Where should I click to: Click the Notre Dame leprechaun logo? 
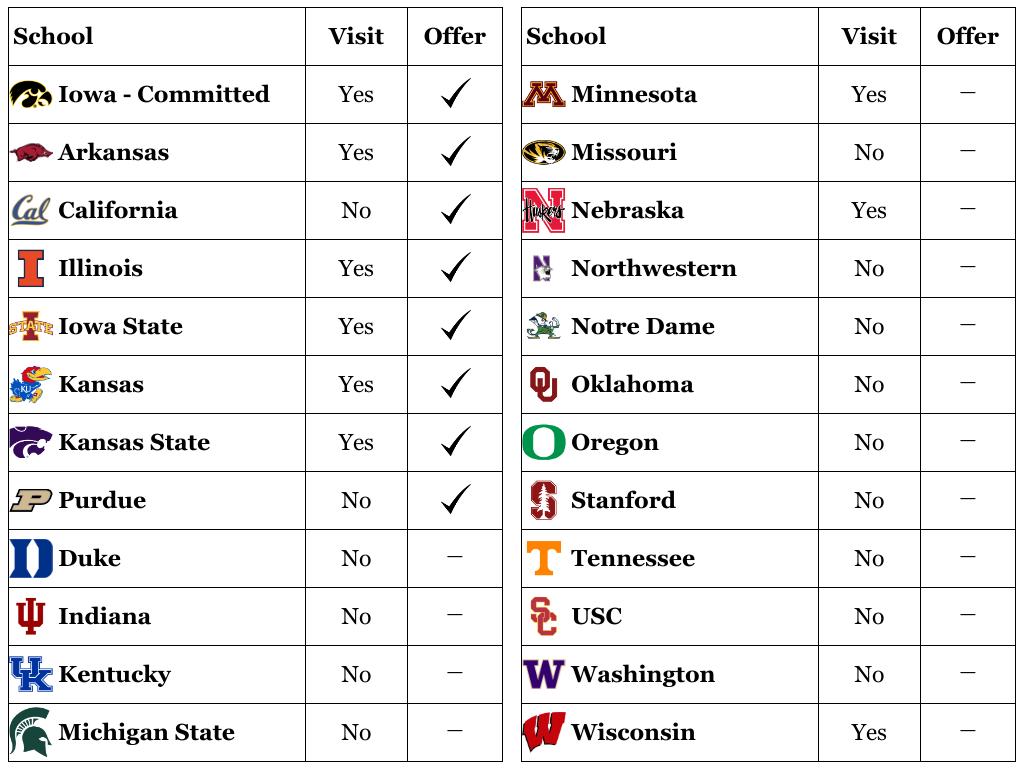544,327
